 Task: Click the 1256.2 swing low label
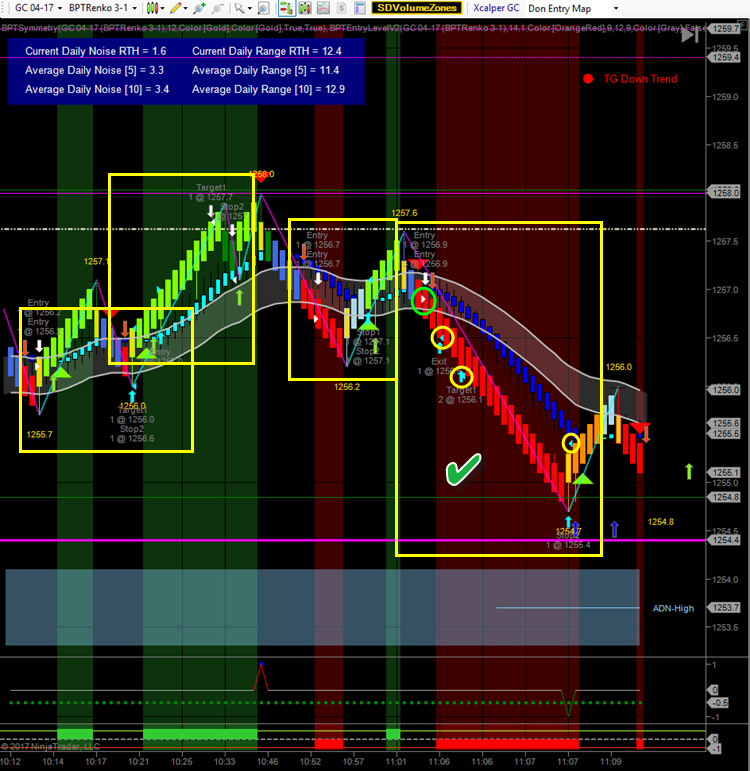(x=347, y=387)
